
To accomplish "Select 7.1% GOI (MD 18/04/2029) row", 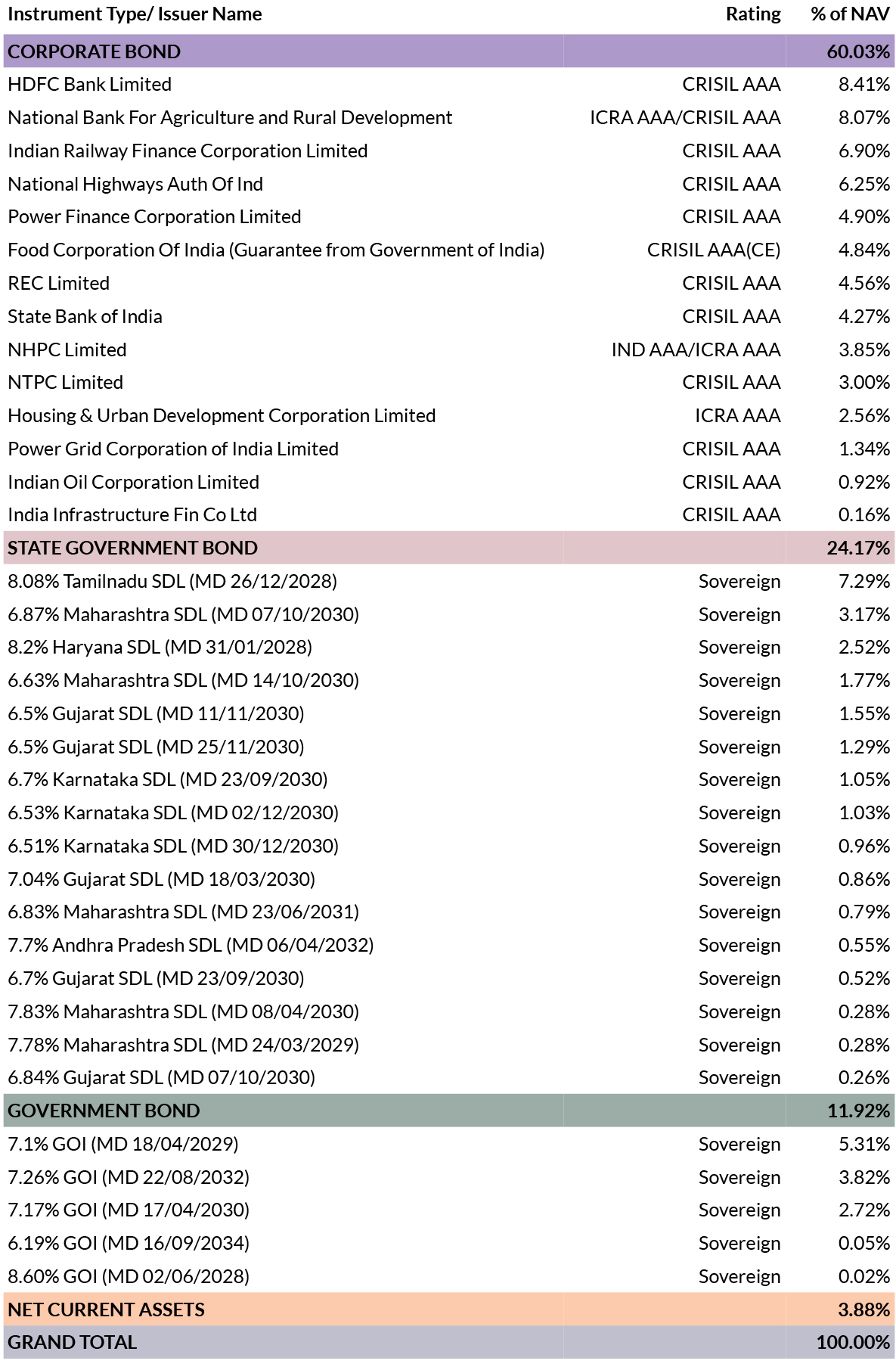I will click(123, 1144).
